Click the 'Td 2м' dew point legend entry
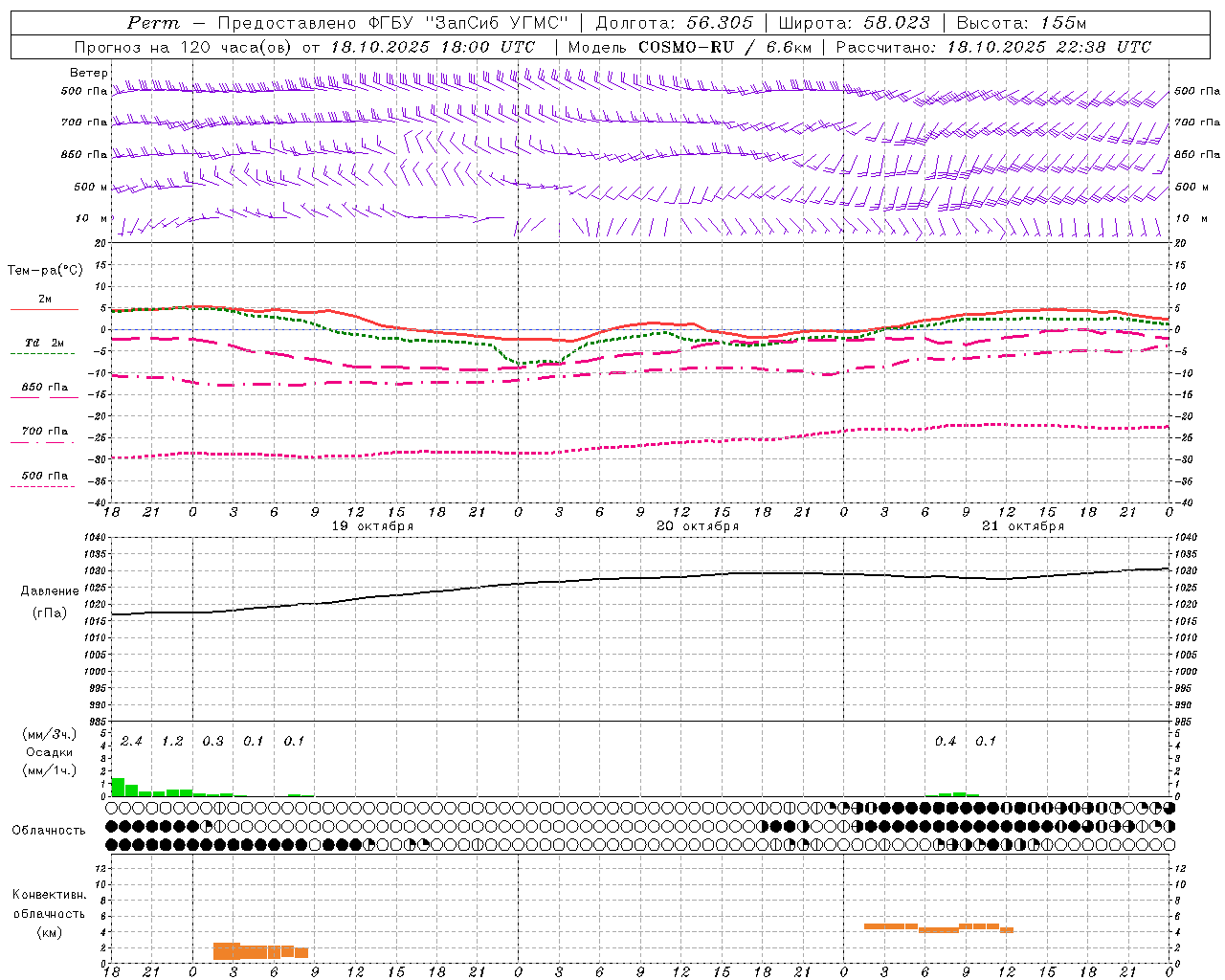Viewport: 1225px width, 980px height. coord(45,343)
